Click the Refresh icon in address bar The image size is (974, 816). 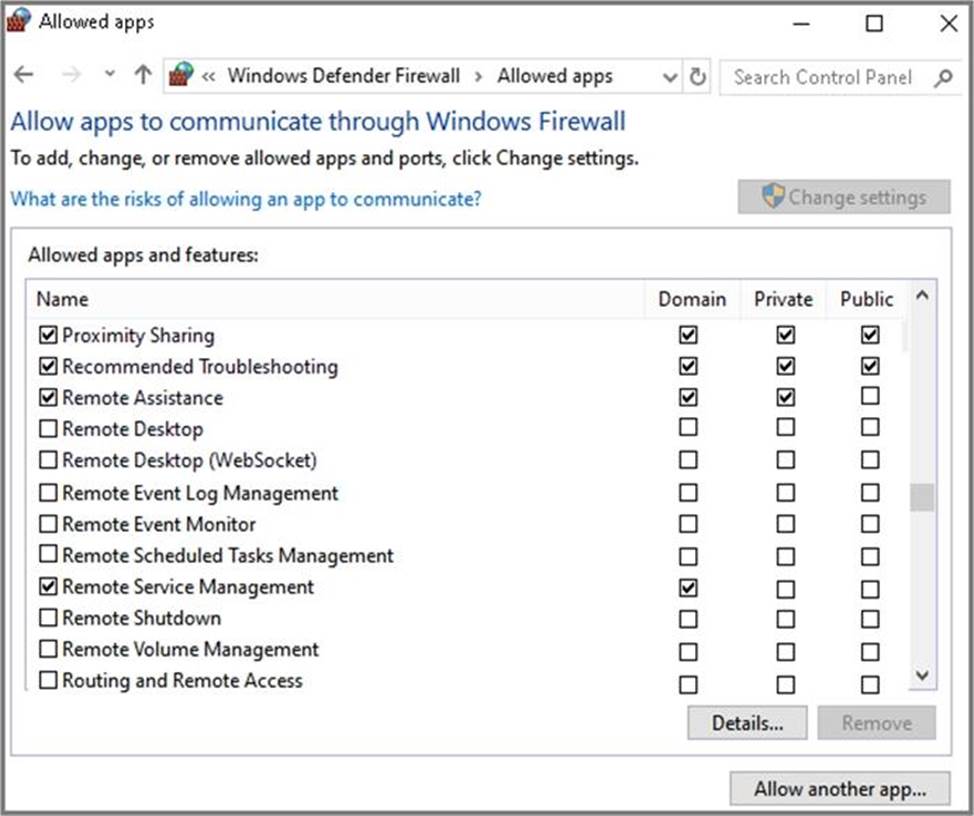pos(697,76)
